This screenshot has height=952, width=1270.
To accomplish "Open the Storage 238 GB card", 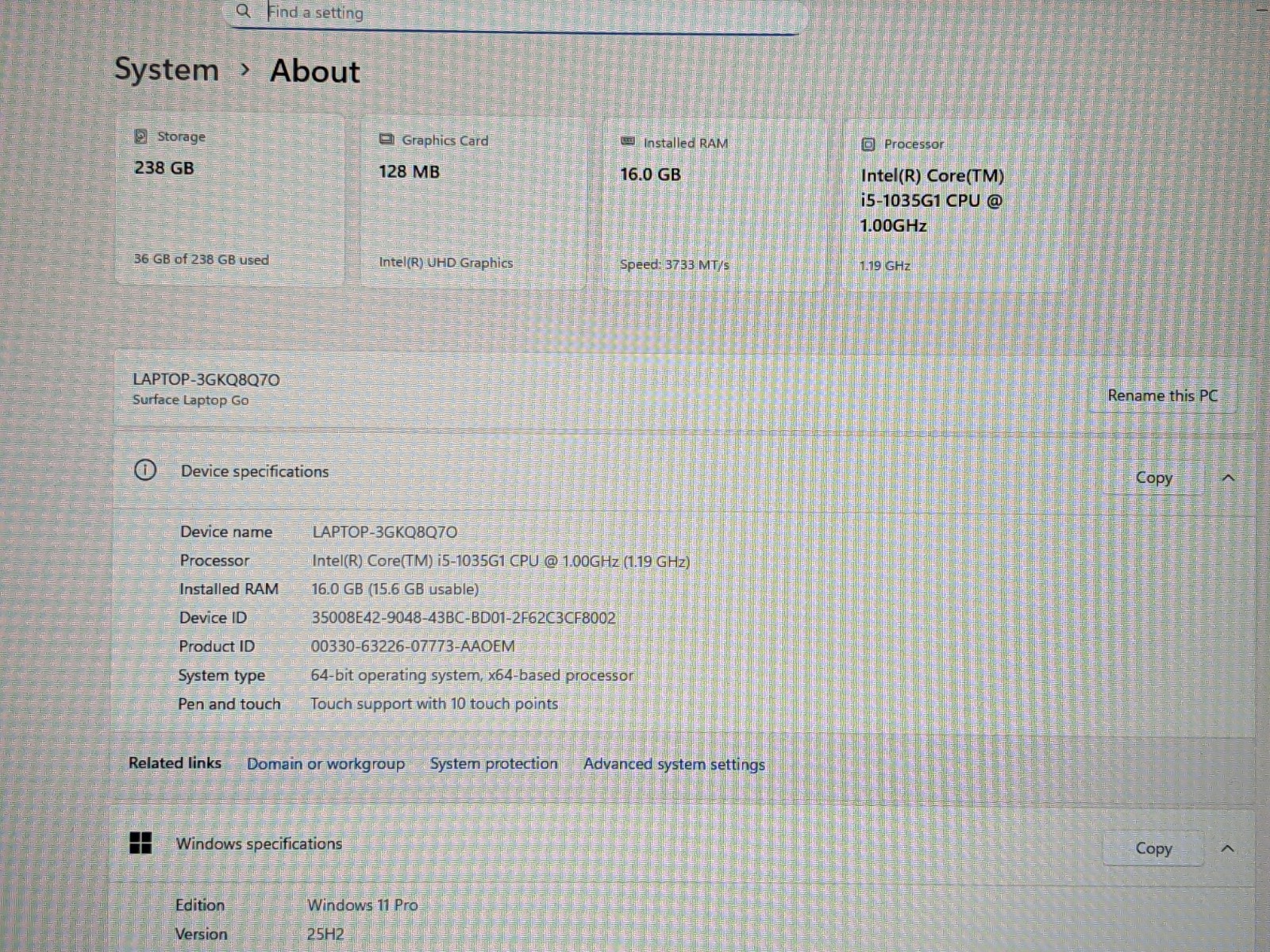I will (230, 198).
